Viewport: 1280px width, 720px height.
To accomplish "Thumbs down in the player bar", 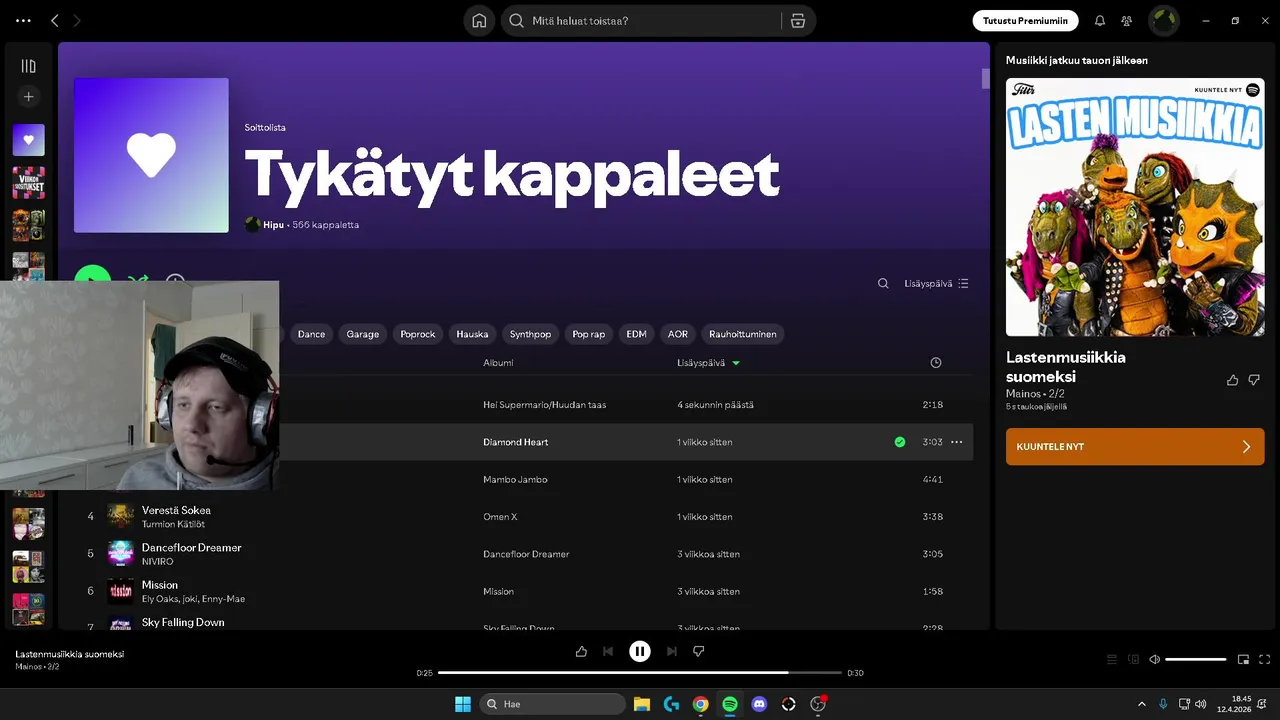I will coord(699,651).
